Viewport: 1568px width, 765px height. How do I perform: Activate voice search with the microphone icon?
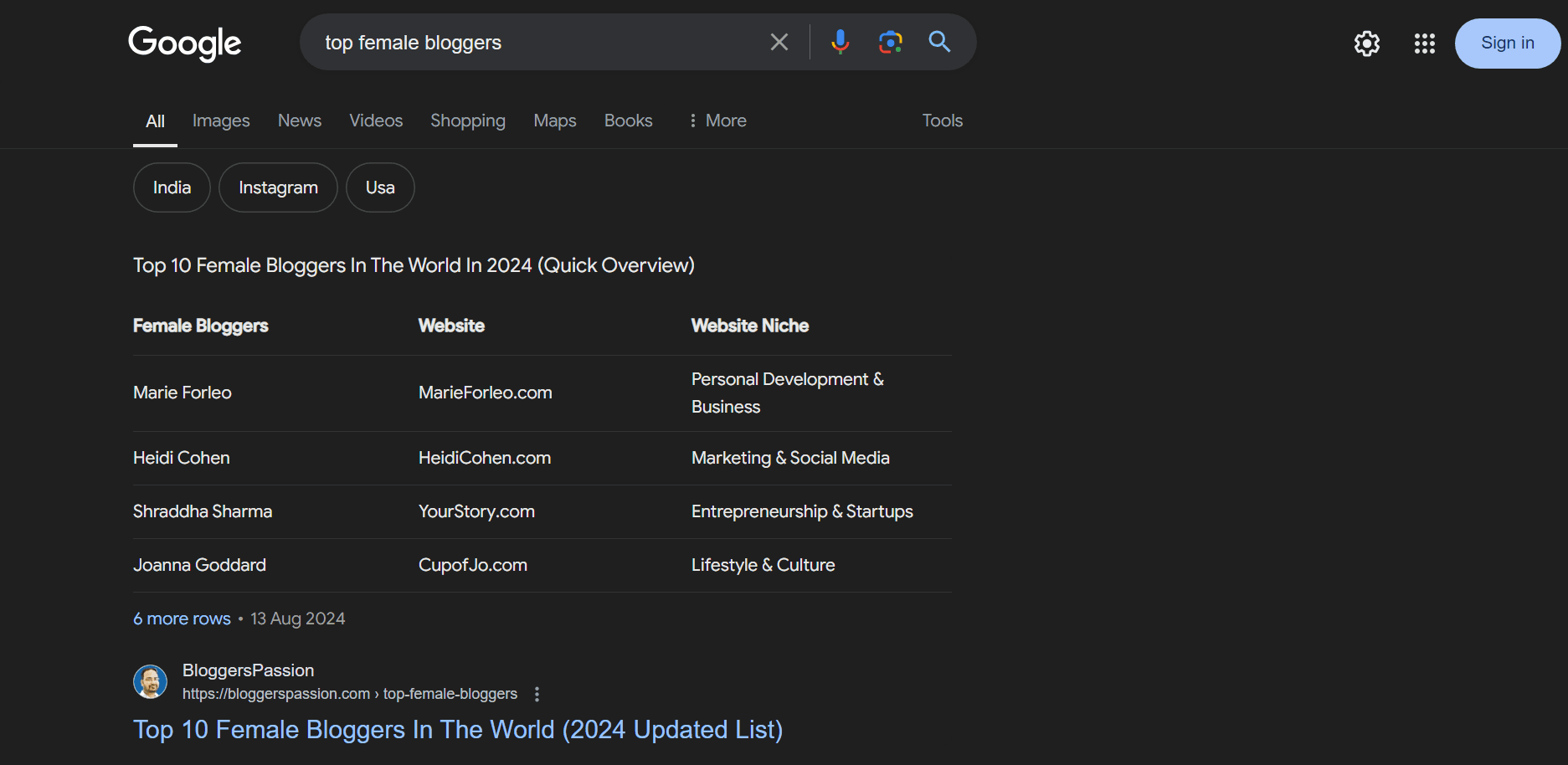point(840,41)
